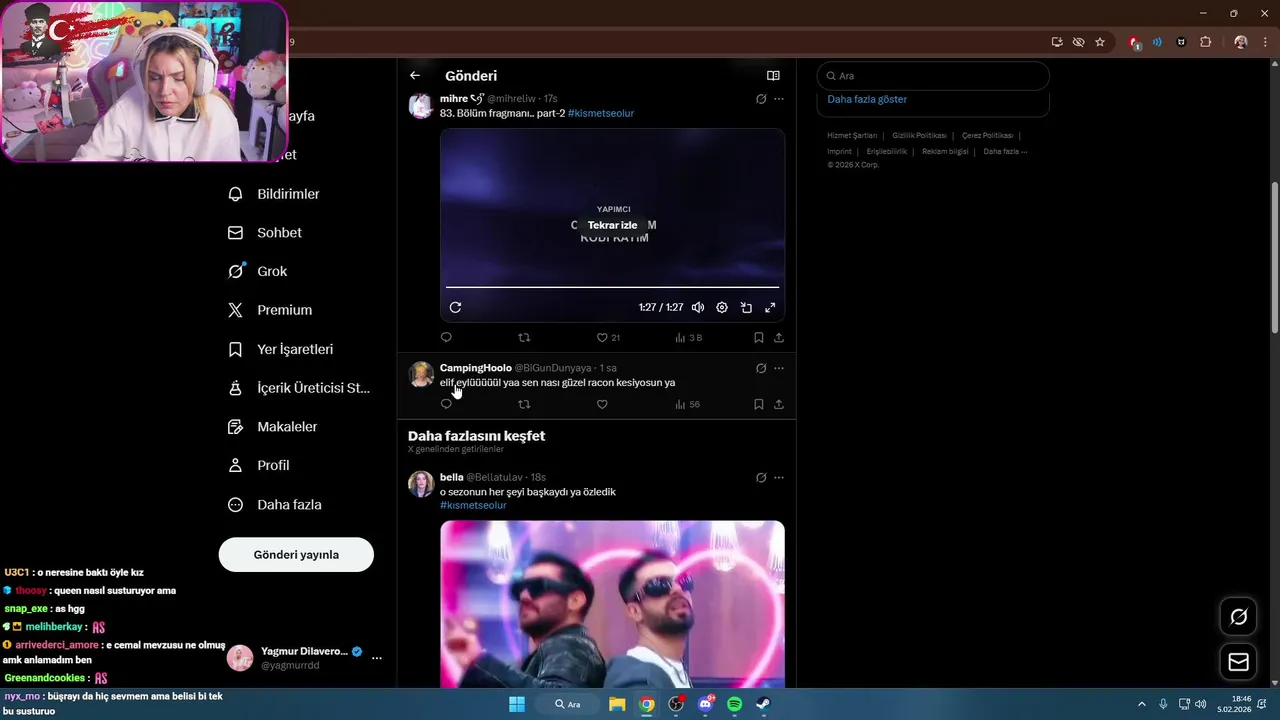Open Yer İşaretleri in sidebar
The height and width of the screenshot is (720, 1280).
click(280, 349)
